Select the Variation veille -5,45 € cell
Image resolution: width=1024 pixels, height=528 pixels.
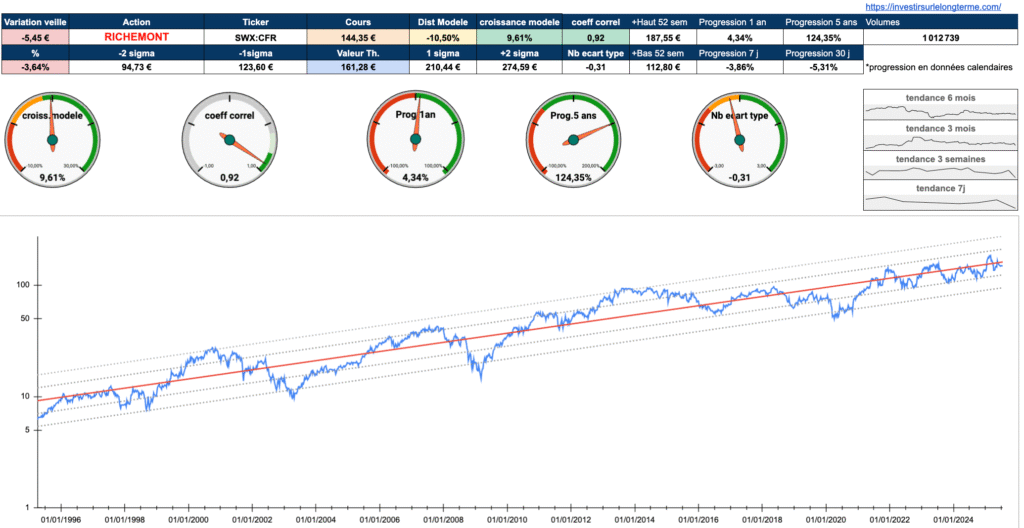click(x=35, y=36)
